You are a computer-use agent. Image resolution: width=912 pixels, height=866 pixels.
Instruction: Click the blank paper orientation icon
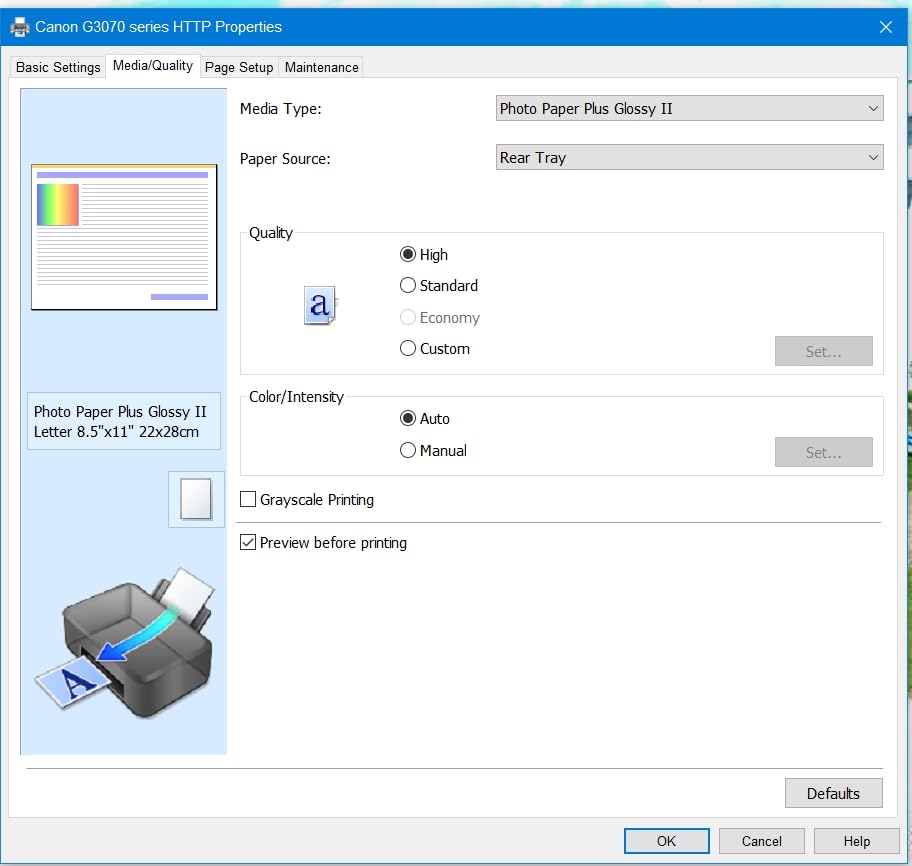pyautogui.click(x=196, y=499)
